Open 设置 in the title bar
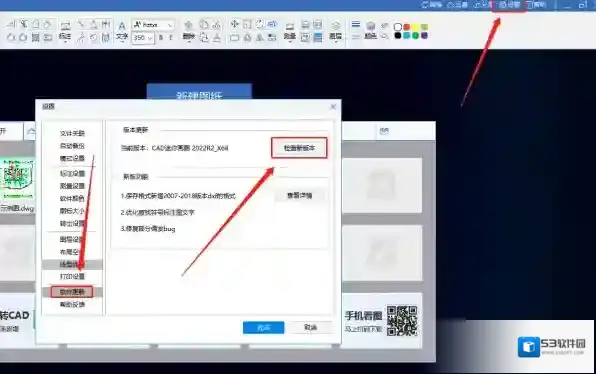Image resolution: width=596 pixels, height=374 pixels. [509, 5]
